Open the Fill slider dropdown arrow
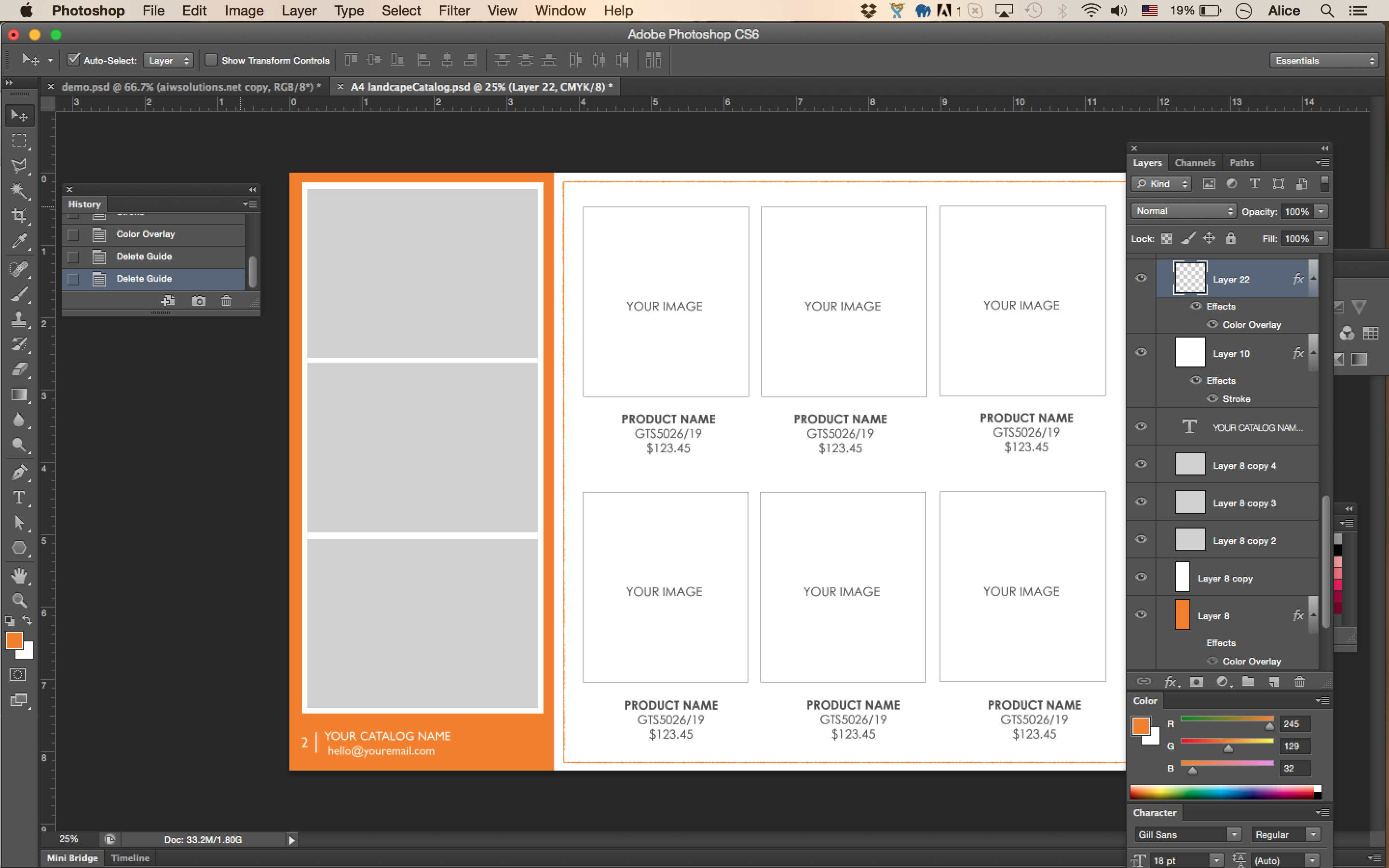The height and width of the screenshot is (868, 1389). pos(1321,238)
